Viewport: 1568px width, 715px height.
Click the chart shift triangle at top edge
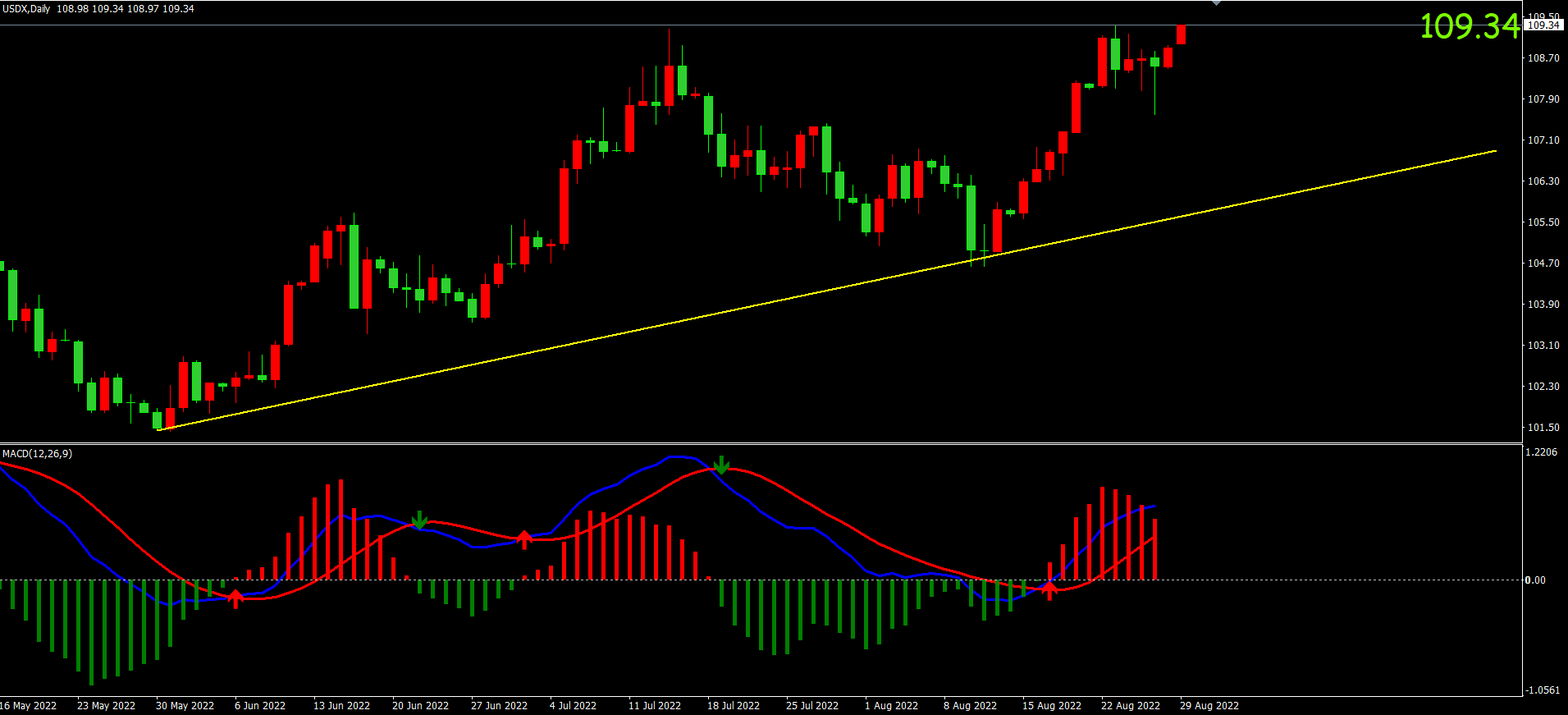[1216, 3]
